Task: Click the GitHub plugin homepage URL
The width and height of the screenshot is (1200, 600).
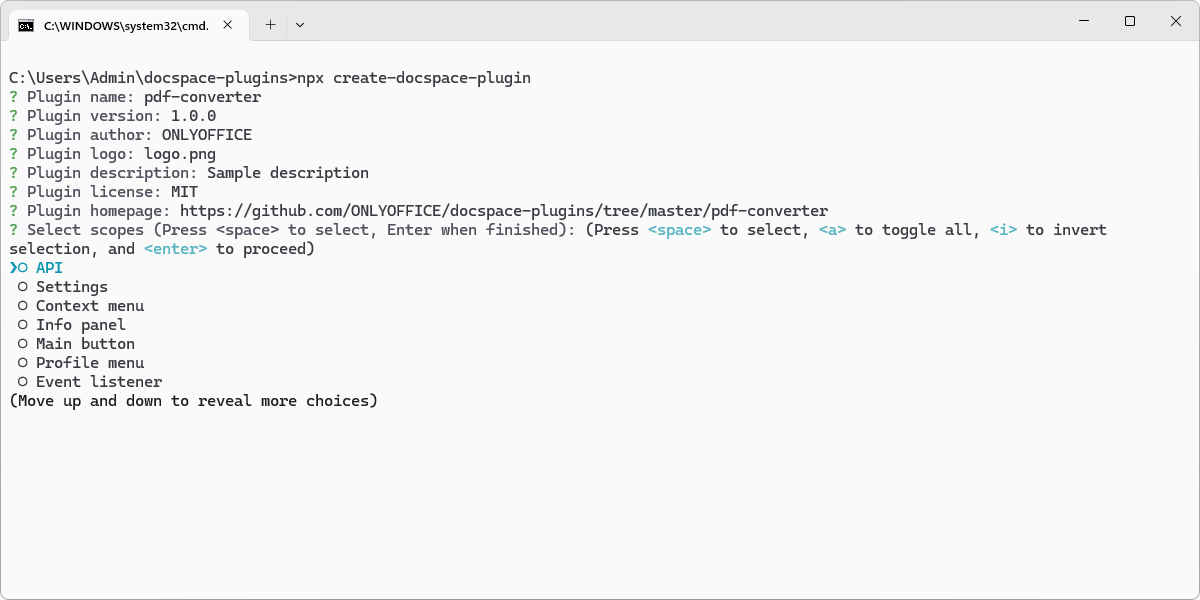Action: click(504, 211)
